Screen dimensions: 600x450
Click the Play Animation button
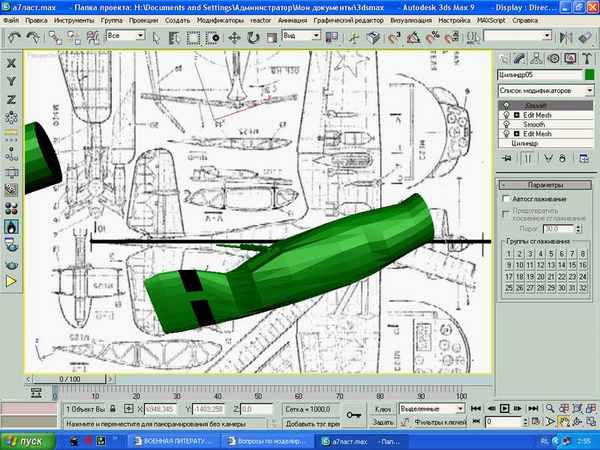tap(504, 409)
